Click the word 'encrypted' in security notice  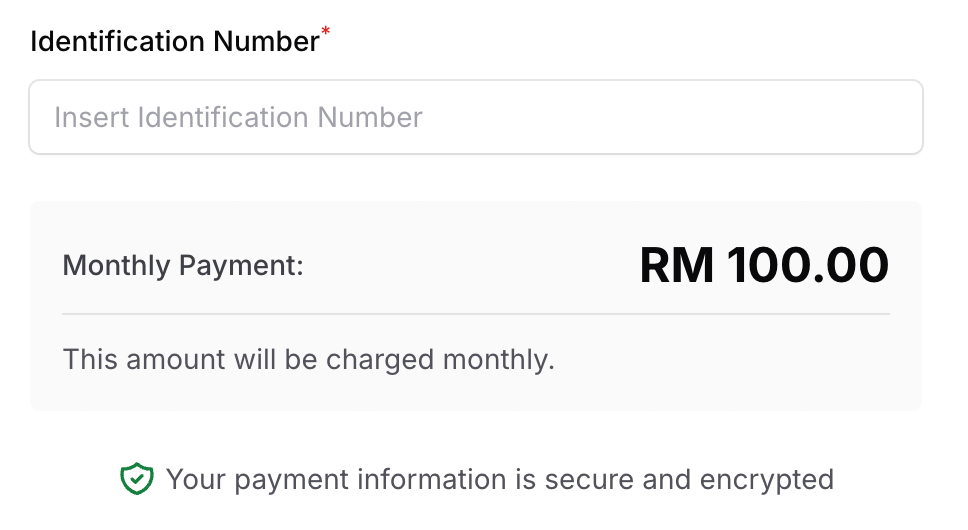(x=767, y=480)
